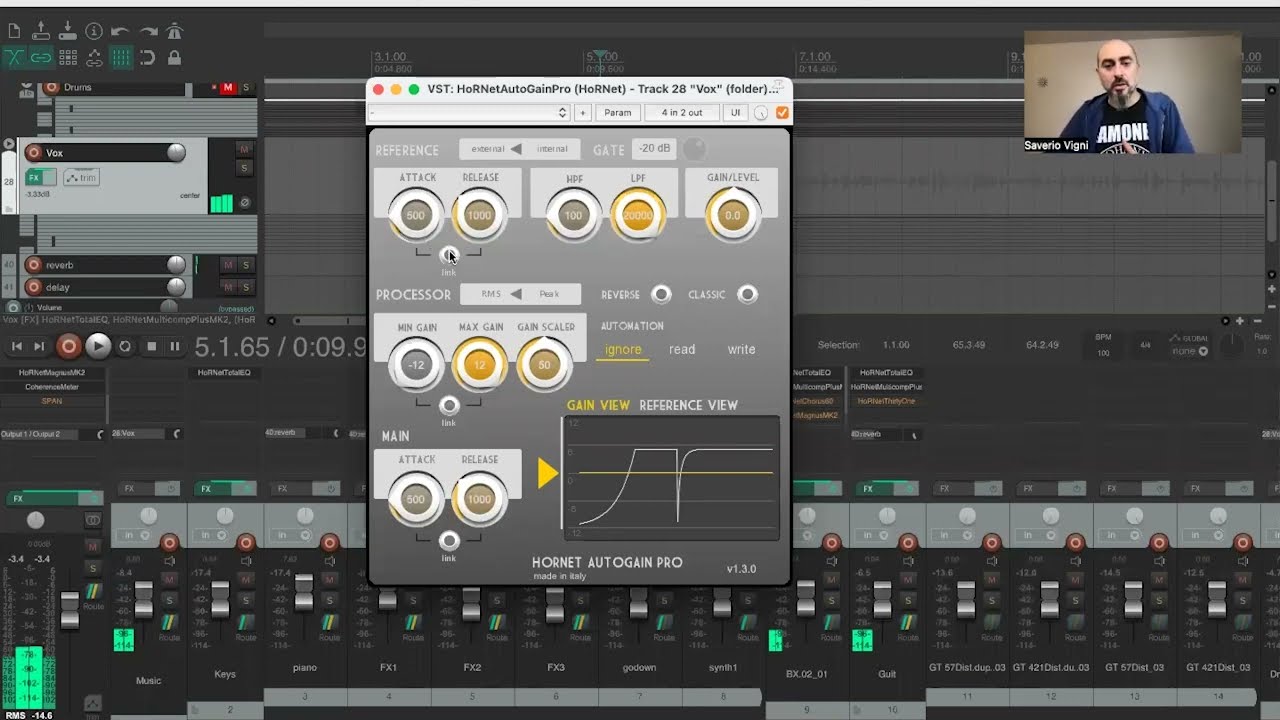Image resolution: width=1280 pixels, height=720 pixels.
Task: Unmute the Drums track
Action: tap(228, 88)
